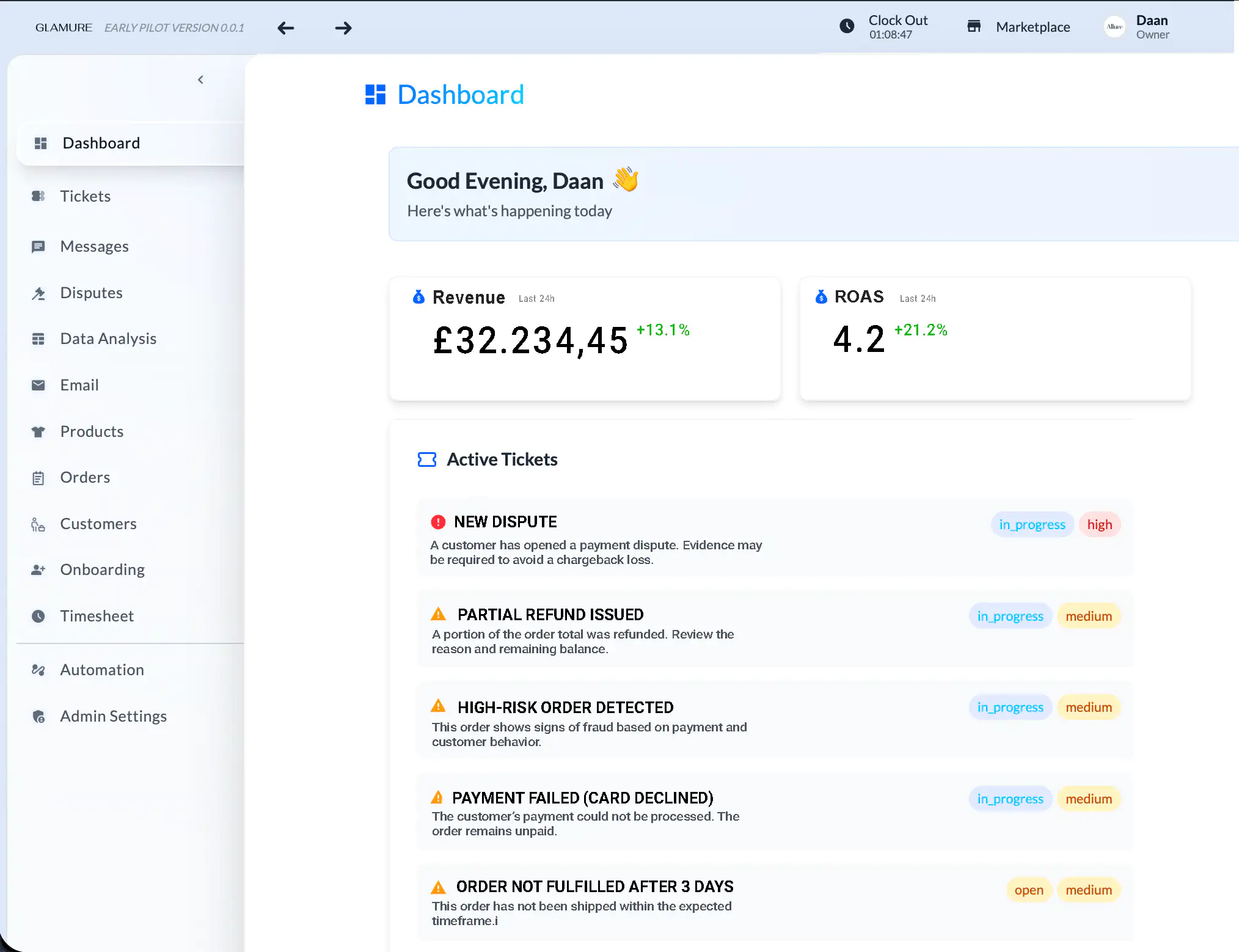Open the Customers section
Viewport: 1239px width, 952px height.
pos(98,524)
